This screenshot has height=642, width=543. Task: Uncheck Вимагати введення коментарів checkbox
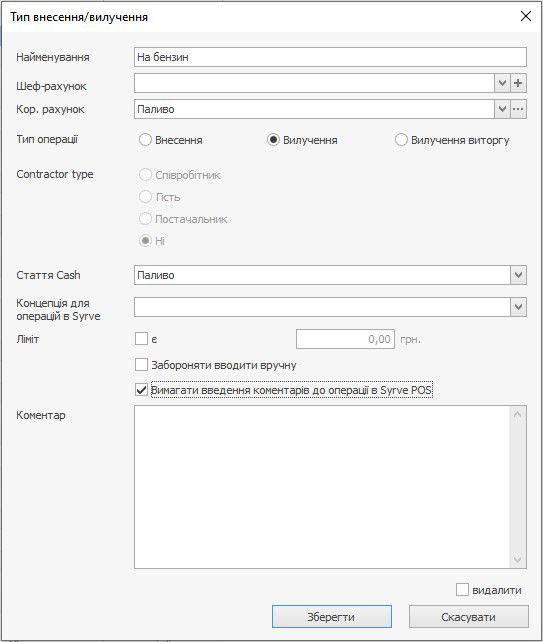141,389
